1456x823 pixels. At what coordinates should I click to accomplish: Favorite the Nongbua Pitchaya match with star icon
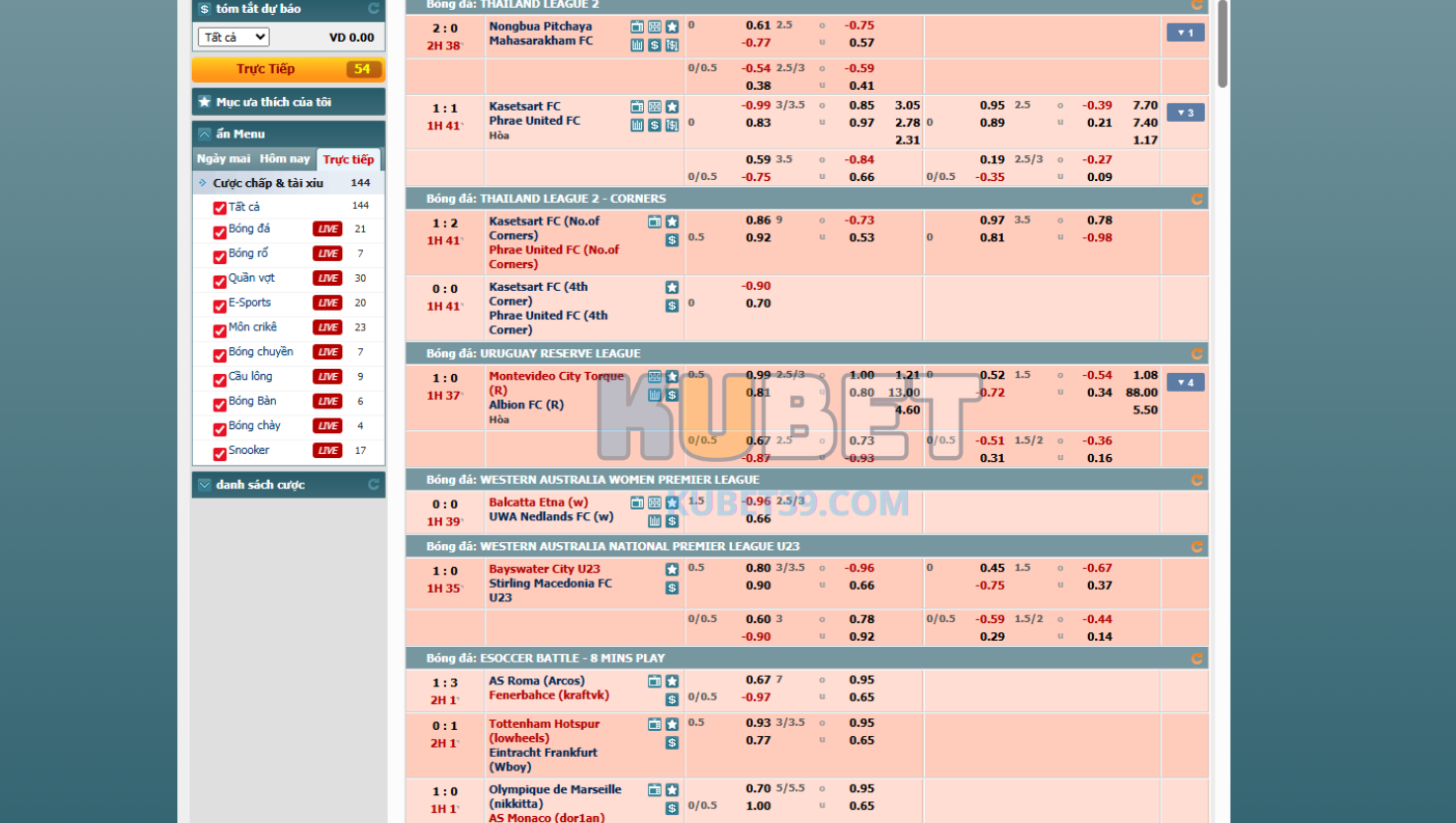click(672, 27)
